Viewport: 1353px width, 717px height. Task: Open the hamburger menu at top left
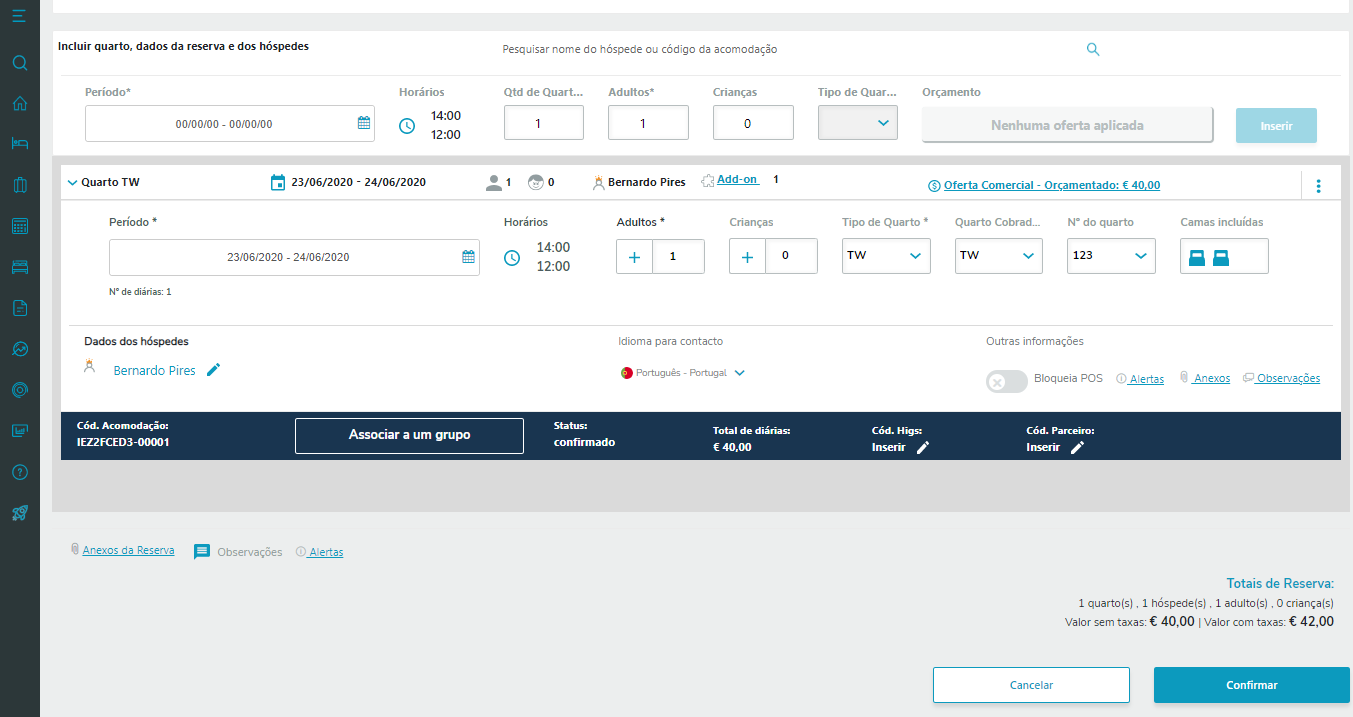click(x=19, y=16)
